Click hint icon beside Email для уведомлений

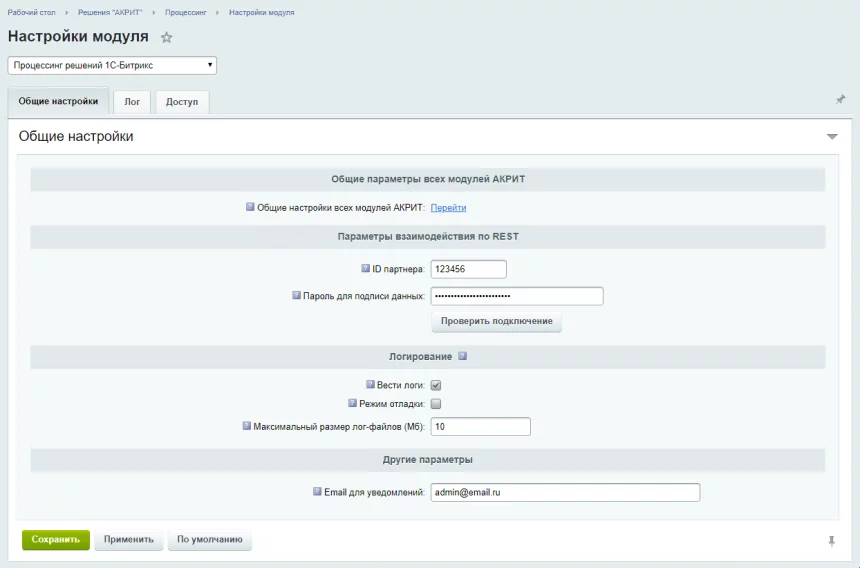317,492
